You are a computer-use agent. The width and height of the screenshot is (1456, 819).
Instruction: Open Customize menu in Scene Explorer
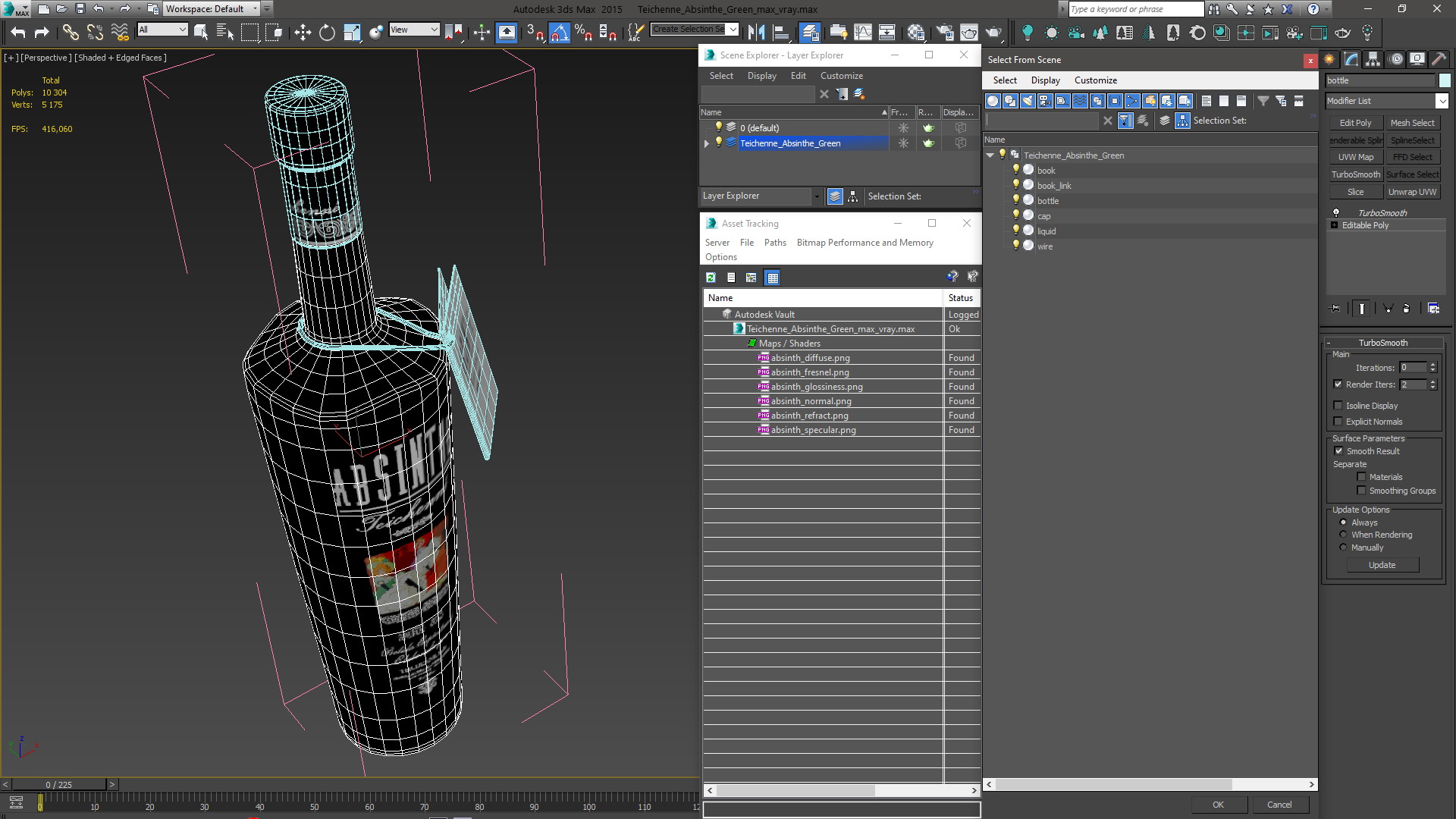pos(841,76)
